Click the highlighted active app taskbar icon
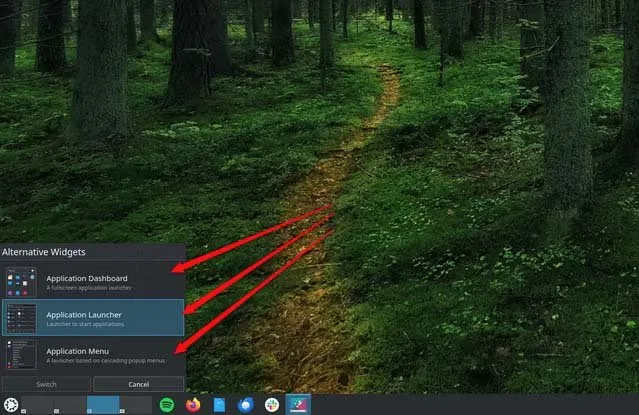The width and height of the screenshot is (639, 415). pyautogui.click(x=298, y=405)
